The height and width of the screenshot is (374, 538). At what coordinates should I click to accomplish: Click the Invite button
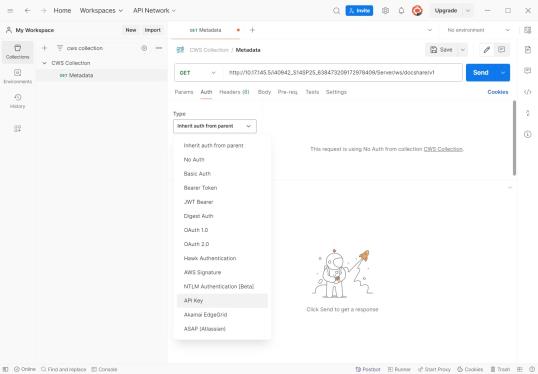pos(359,11)
